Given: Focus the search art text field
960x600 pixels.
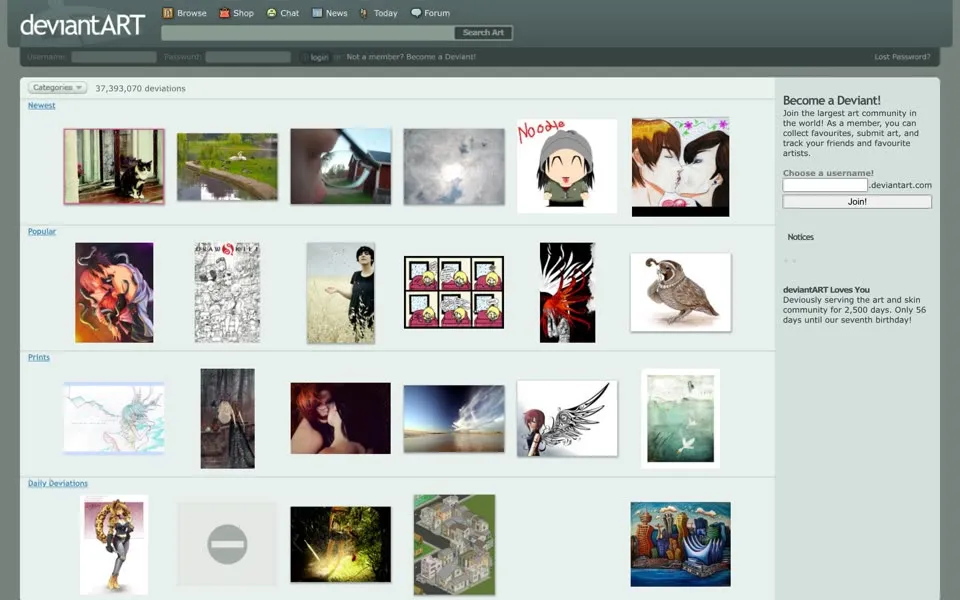Looking at the screenshot, I should point(307,32).
